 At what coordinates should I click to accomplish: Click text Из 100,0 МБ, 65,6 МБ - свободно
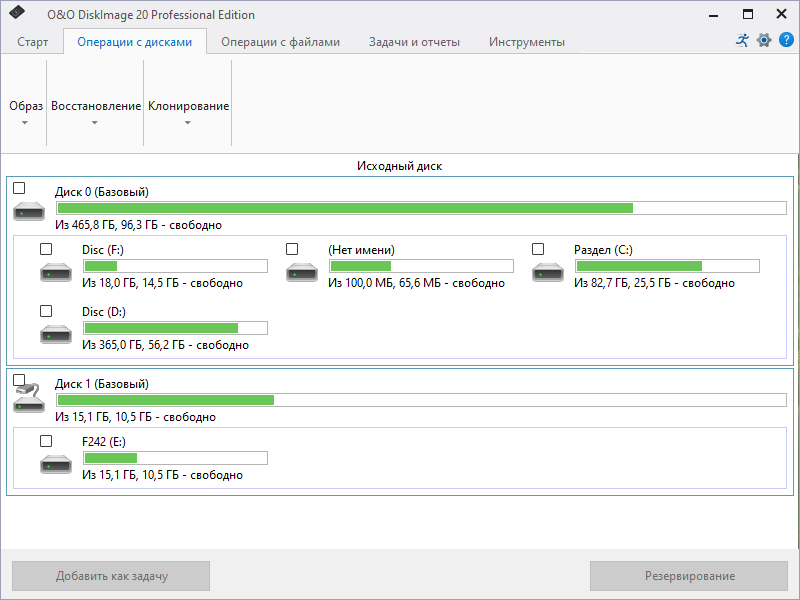click(416, 283)
